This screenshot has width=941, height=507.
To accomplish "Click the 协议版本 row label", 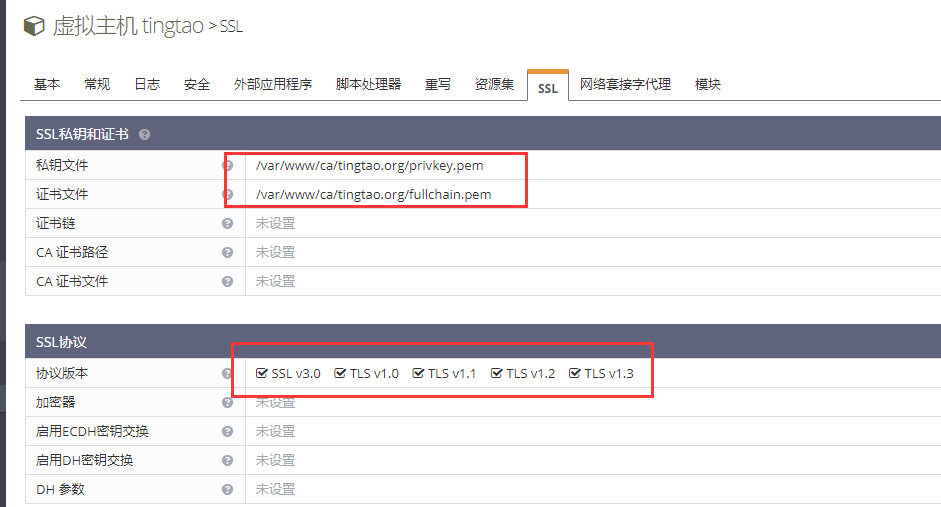I will 62,373.
